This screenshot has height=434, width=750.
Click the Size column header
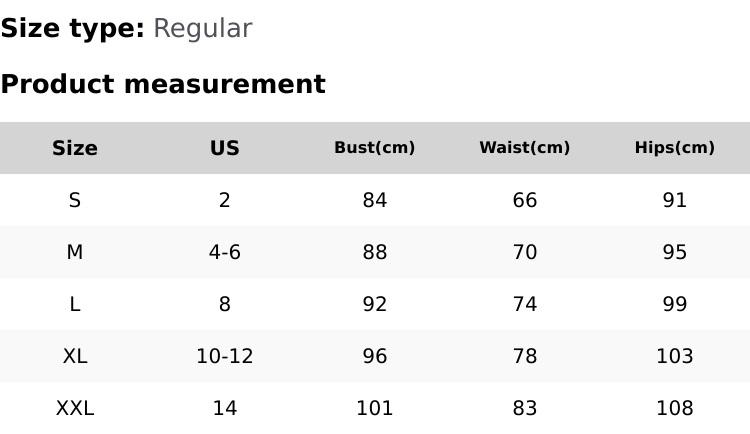(x=75, y=148)
